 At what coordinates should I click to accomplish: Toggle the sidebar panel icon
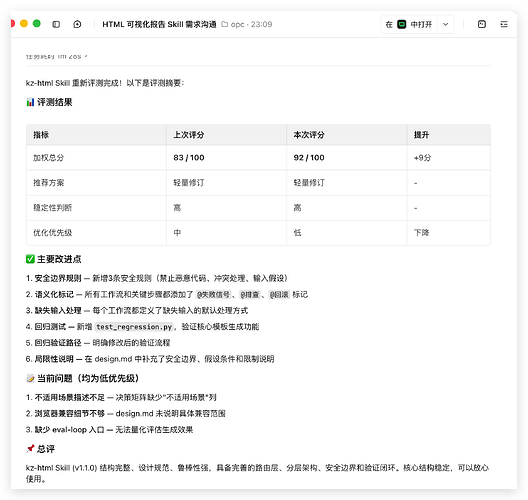56,24
